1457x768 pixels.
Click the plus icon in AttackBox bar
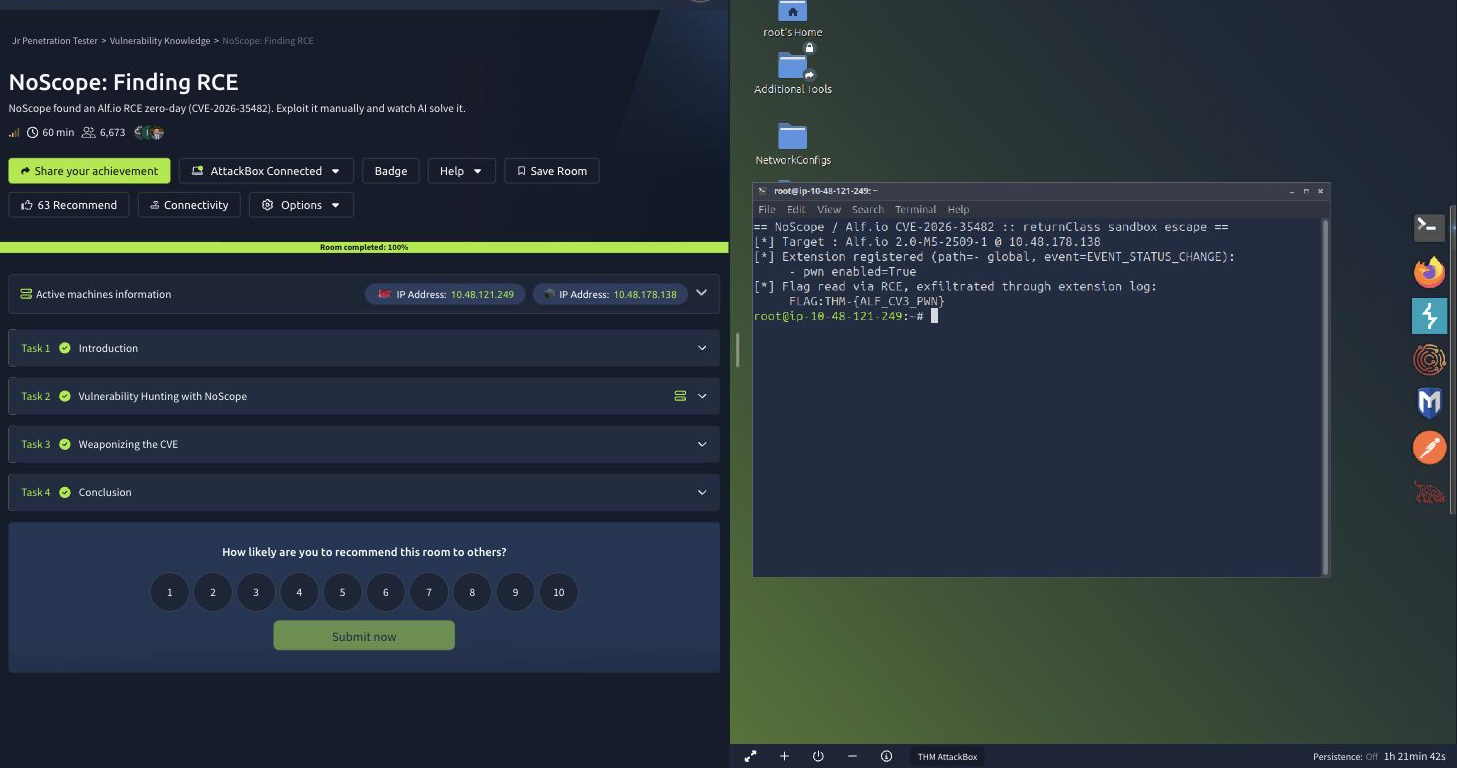(x=784, y=756)
